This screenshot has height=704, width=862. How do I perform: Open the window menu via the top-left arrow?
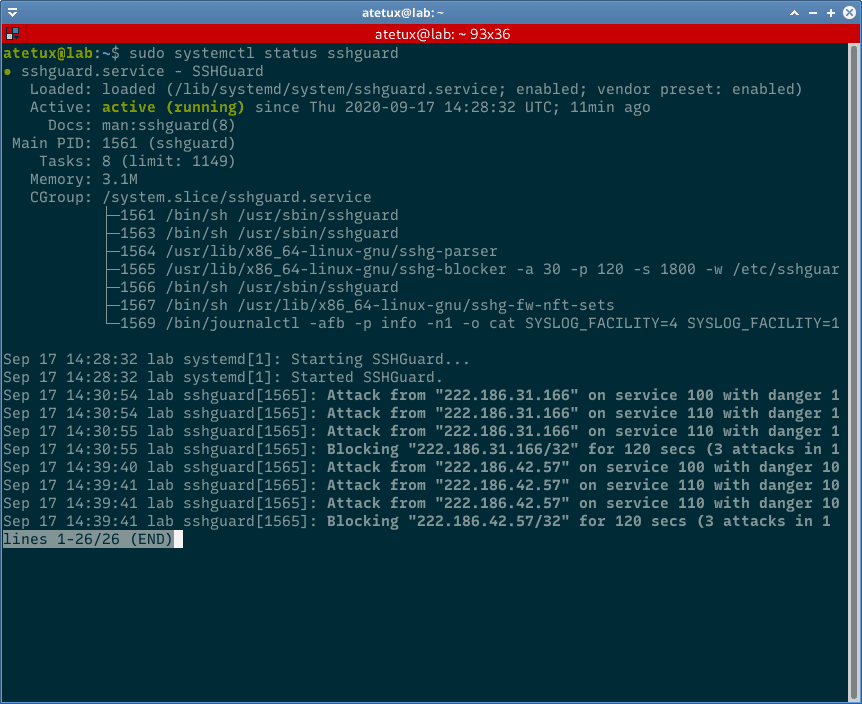[x=10, y=13]
